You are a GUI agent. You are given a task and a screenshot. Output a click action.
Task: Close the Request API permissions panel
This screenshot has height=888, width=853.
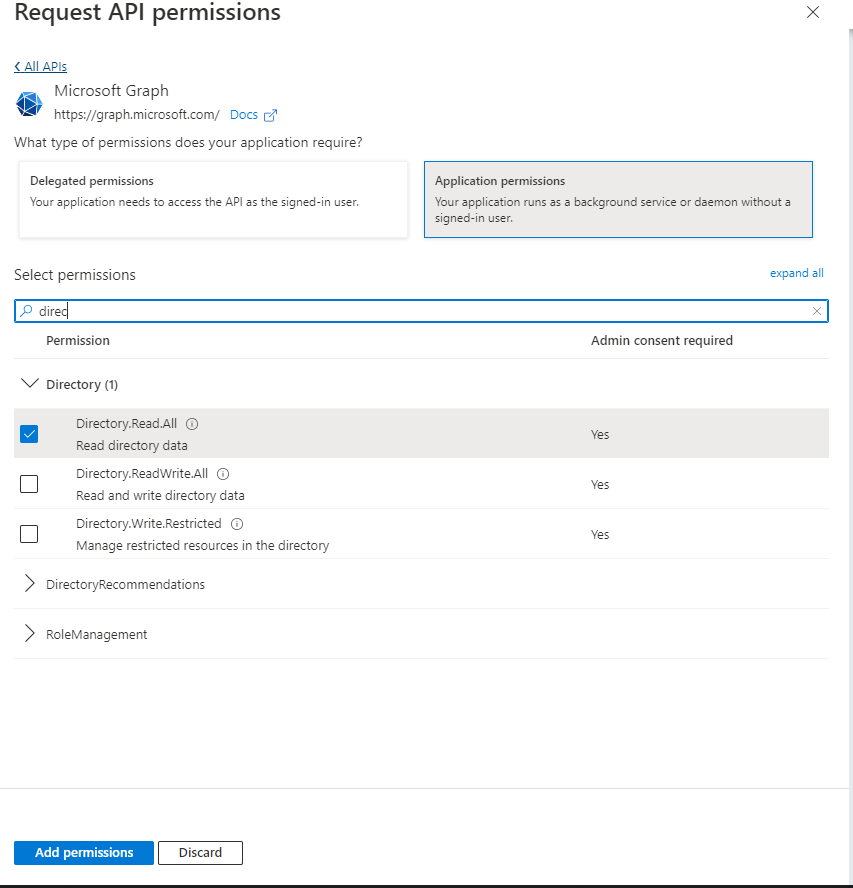tap(813, 13)
